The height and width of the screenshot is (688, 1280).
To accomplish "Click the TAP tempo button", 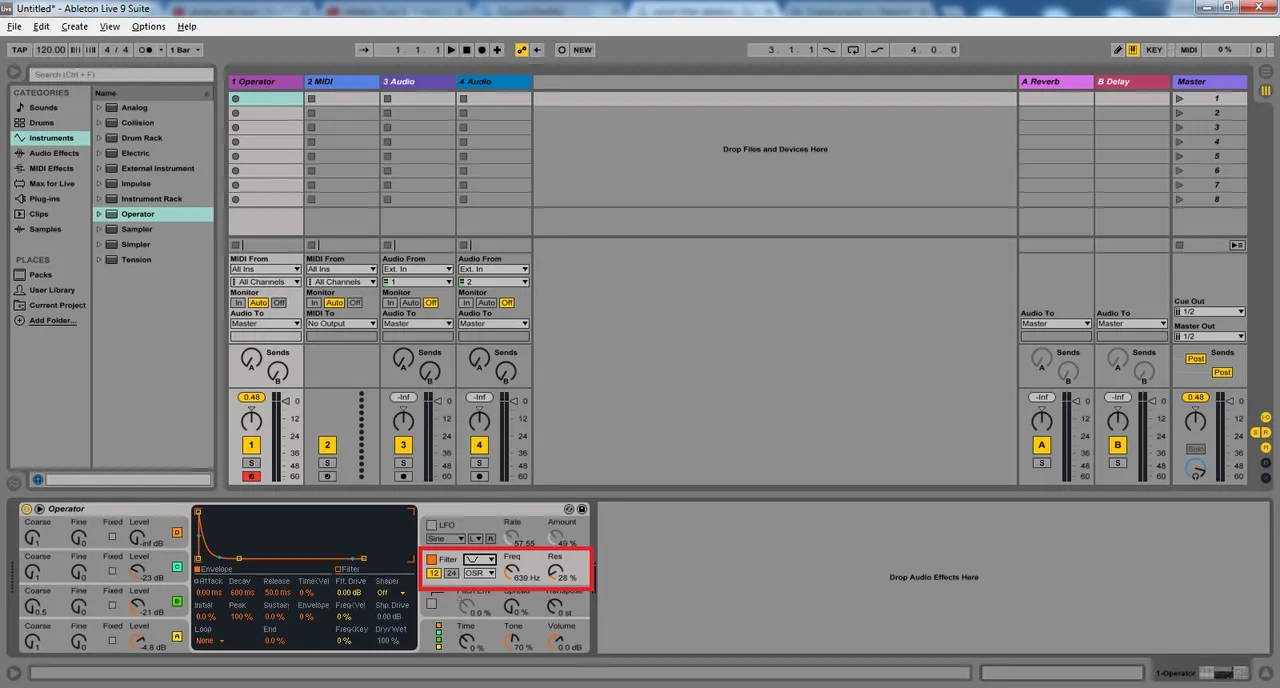I will click(x=20, y=50).
